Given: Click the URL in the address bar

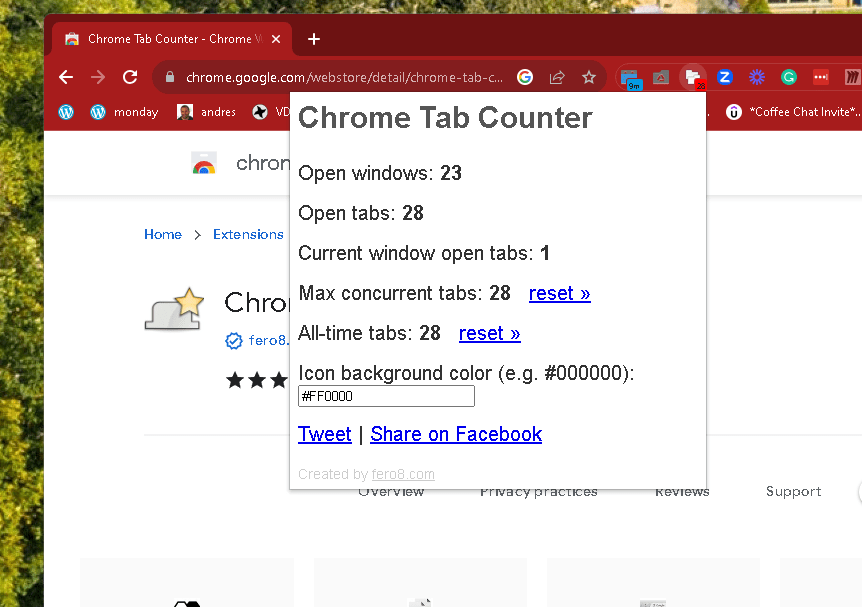Looking at the screenshot, I should tap(344, 78).
